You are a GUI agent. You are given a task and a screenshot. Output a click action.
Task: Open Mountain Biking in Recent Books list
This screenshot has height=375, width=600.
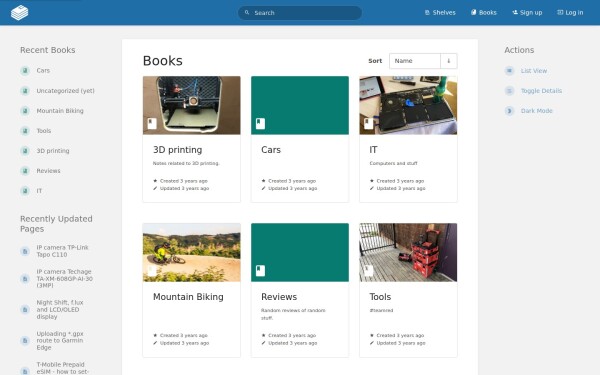60,111
